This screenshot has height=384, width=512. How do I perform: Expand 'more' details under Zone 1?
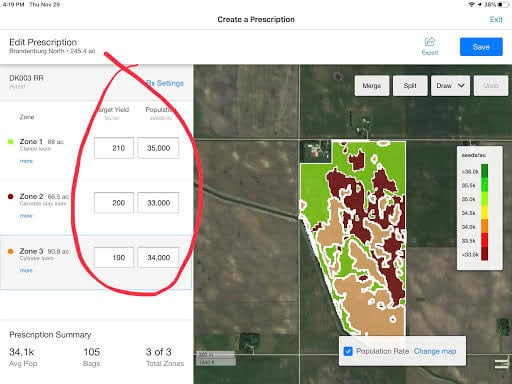tap(26, 161)
